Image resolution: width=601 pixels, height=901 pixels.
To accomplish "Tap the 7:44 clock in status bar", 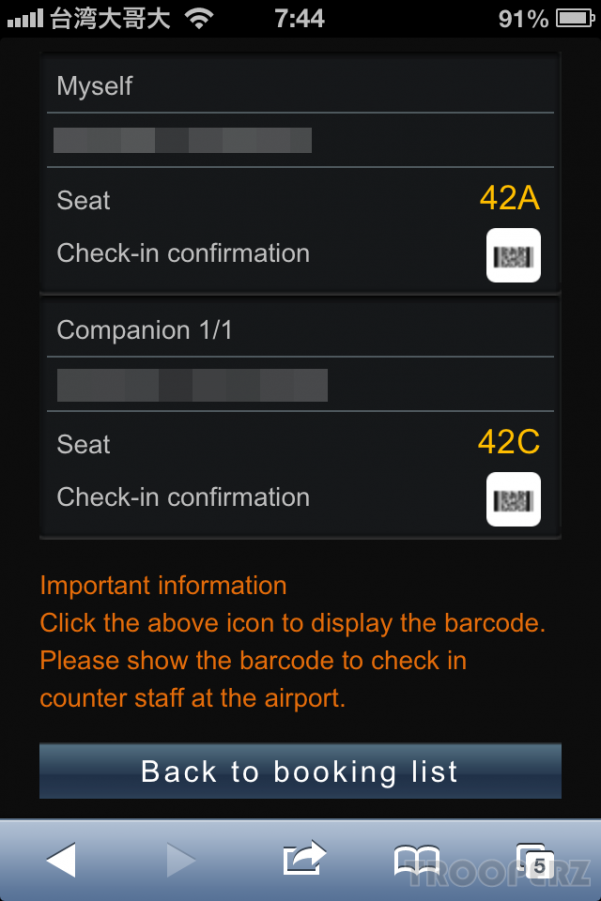I will 299,18.
